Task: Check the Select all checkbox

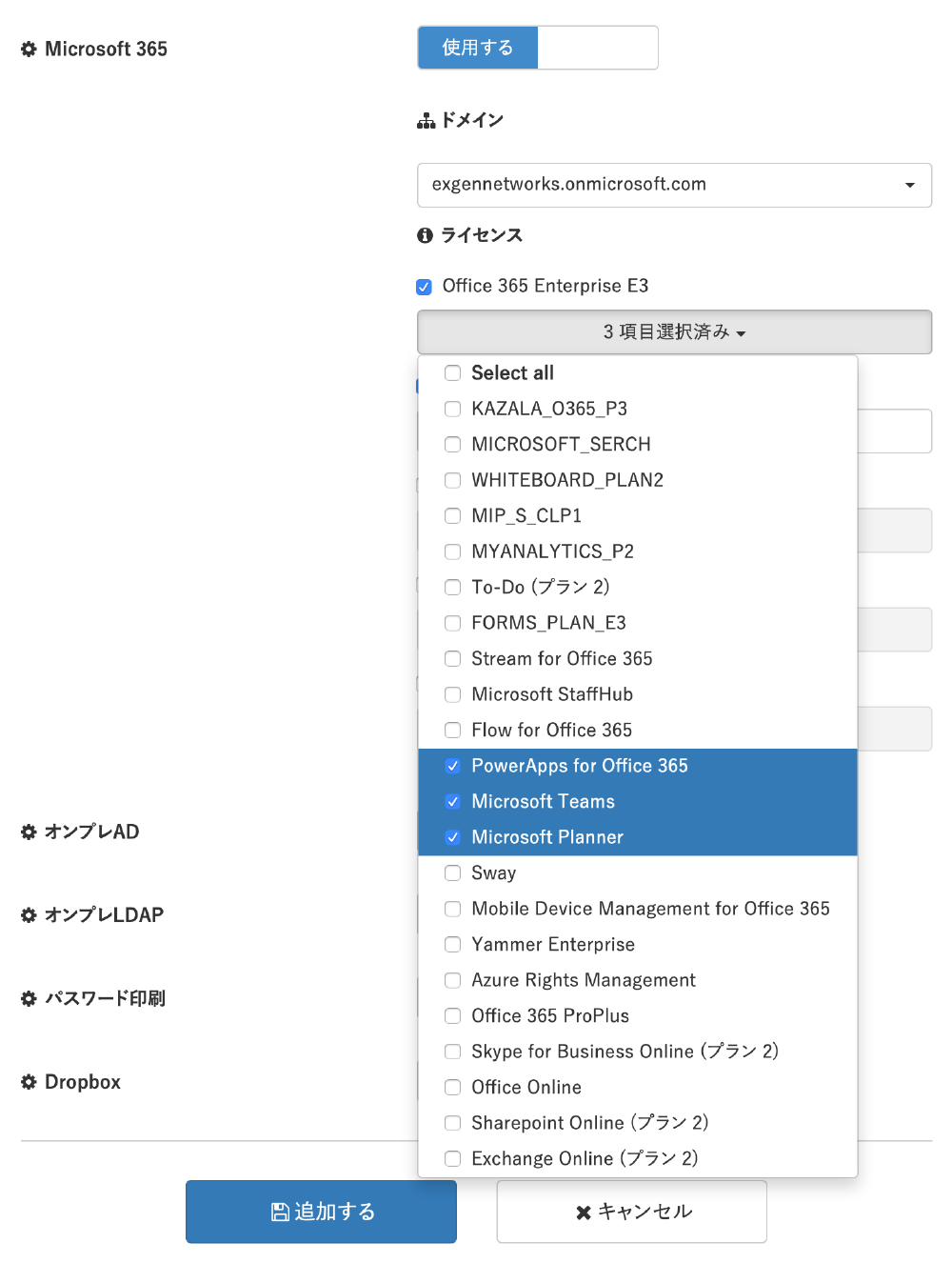Action: tap(453, 373)
